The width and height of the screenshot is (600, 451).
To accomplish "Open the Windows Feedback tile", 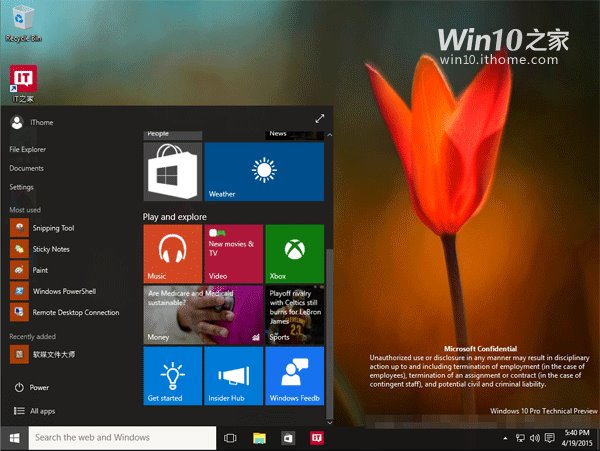I will 295,376.
